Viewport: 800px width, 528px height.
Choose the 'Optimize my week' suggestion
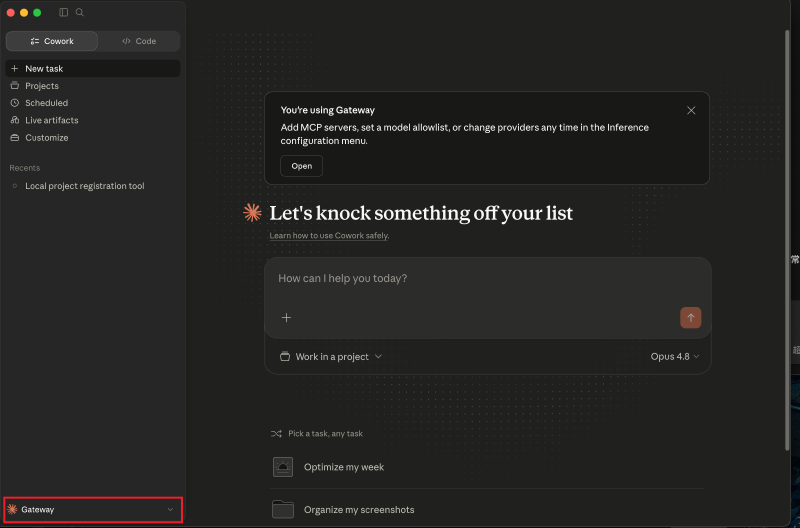487,467
